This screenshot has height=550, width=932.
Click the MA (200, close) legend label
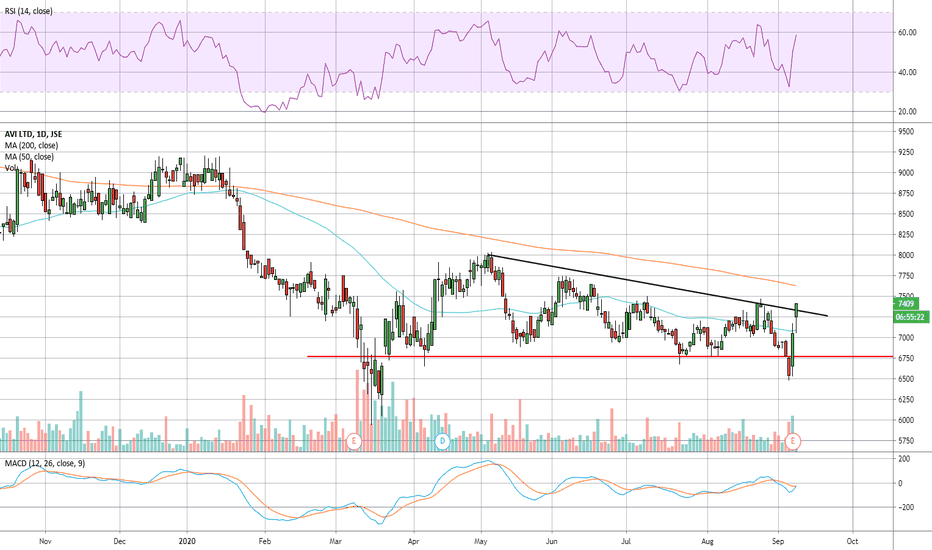(32, 146)
